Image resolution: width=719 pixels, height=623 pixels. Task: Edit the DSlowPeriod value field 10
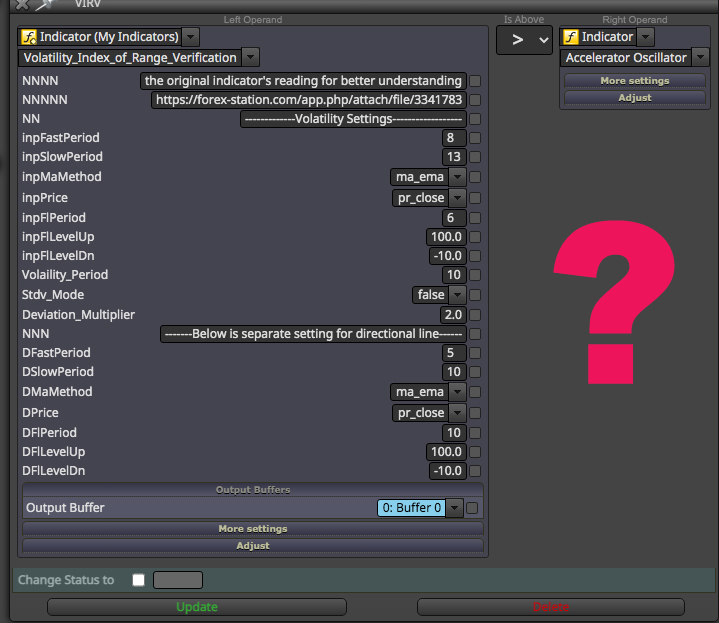(454, 372)
